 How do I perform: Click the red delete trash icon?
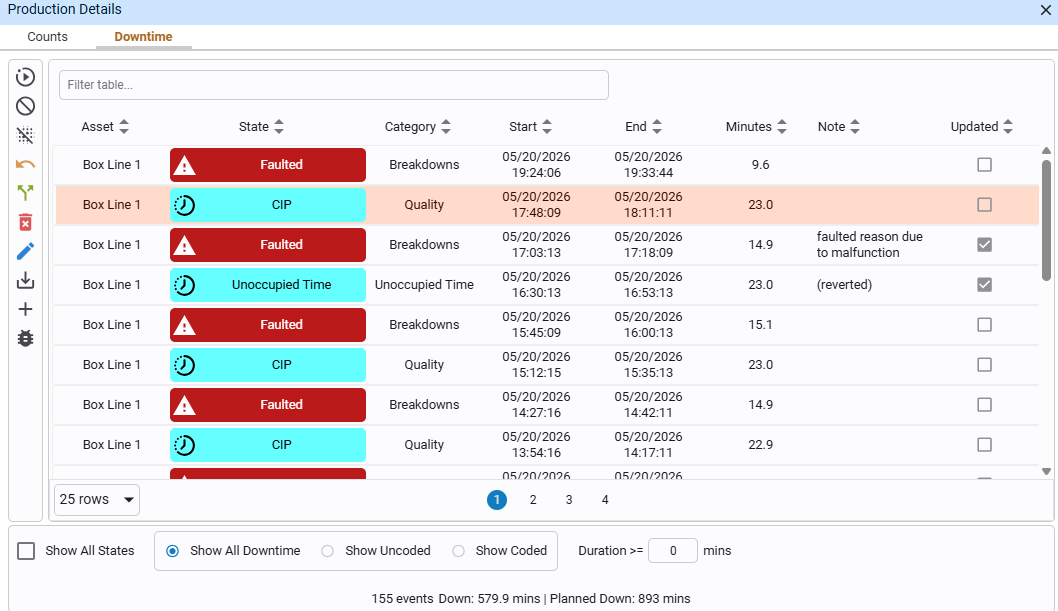tap(25, 222)
